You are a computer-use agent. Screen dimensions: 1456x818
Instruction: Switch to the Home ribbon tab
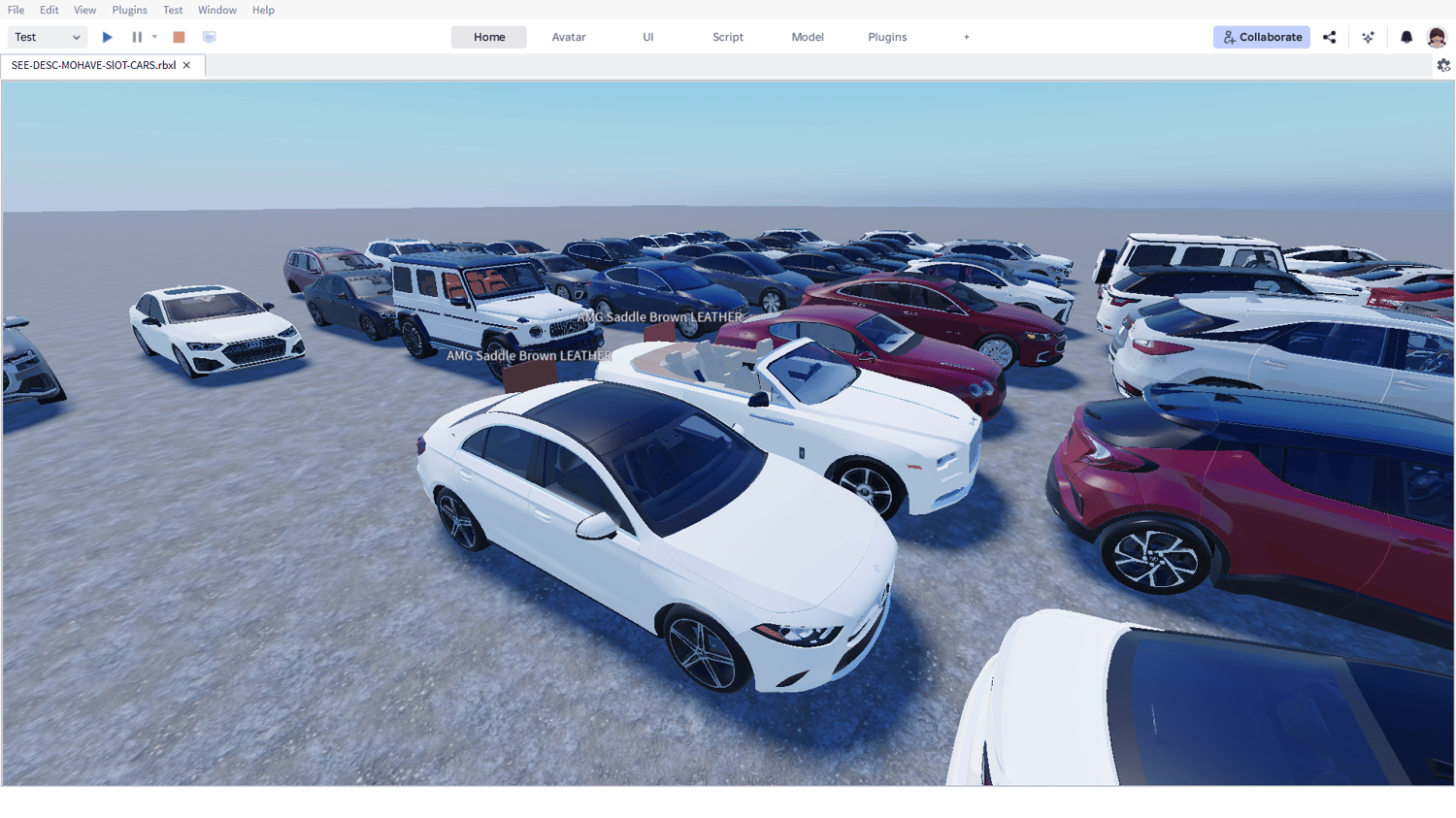coord(489,37)
